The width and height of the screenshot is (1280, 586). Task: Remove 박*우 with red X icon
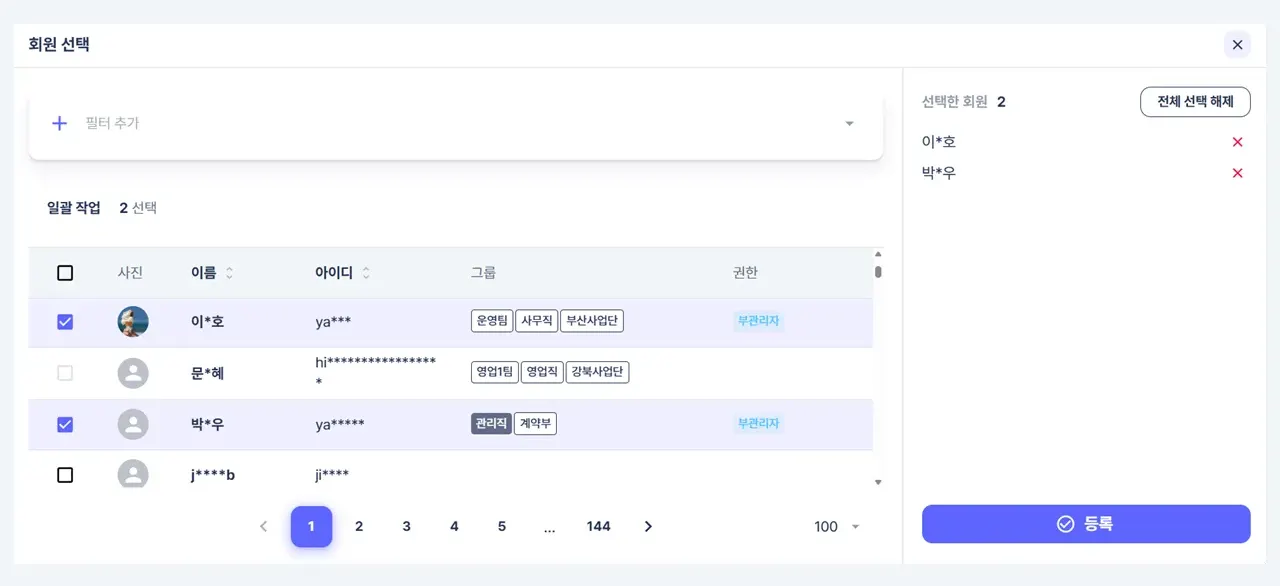1237,173
